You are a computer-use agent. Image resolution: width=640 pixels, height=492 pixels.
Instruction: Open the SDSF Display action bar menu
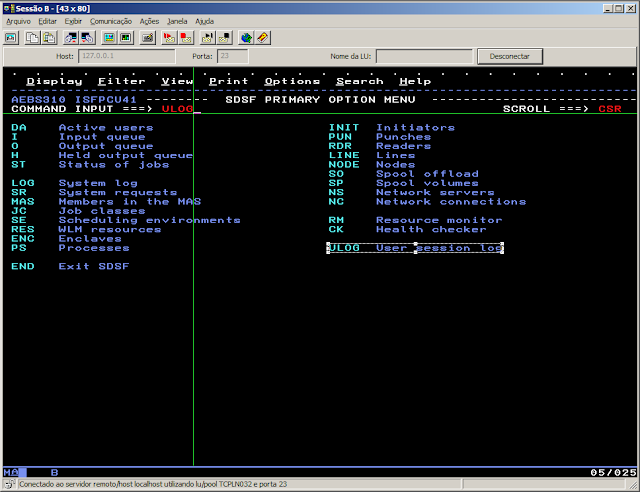[54, 81]
